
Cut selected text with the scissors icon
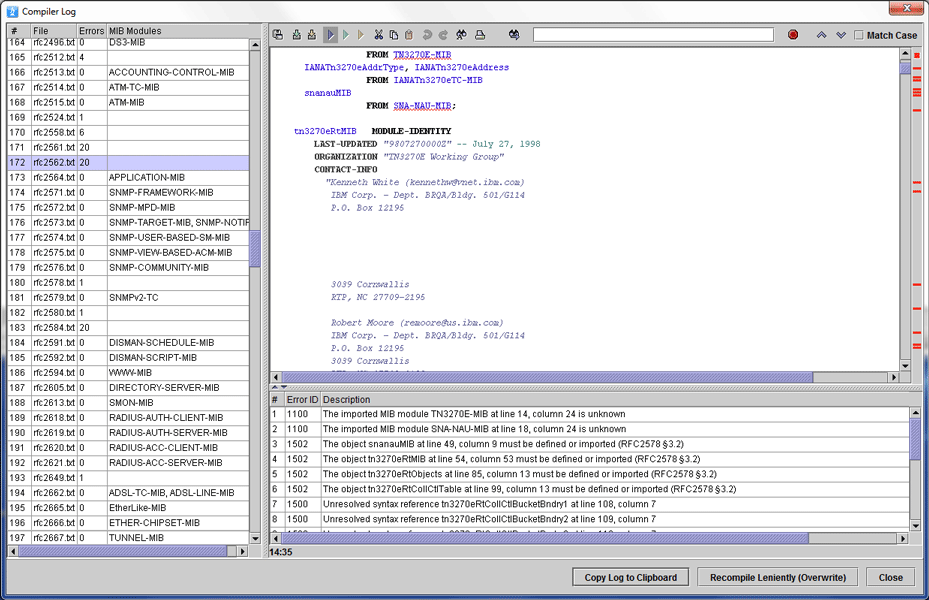pyautogui.click(x=378, y=34)
